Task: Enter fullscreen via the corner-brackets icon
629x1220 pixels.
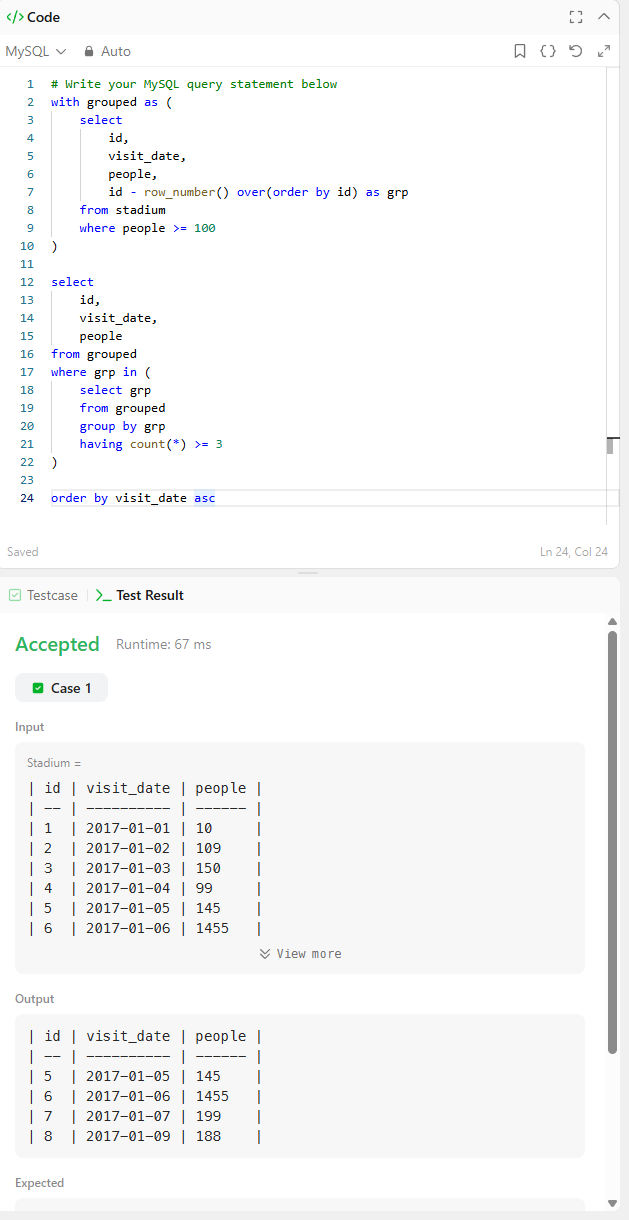Action: coord(576,17)
